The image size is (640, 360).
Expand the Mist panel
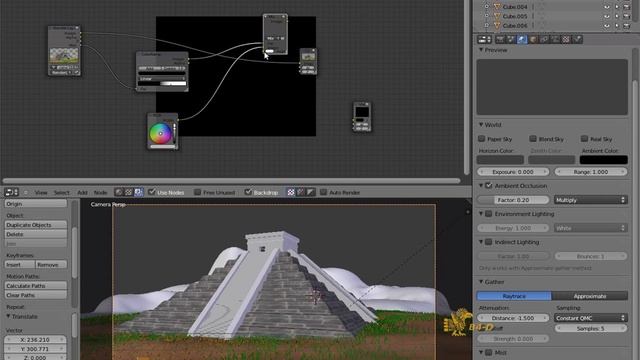[x=481, y=352]
